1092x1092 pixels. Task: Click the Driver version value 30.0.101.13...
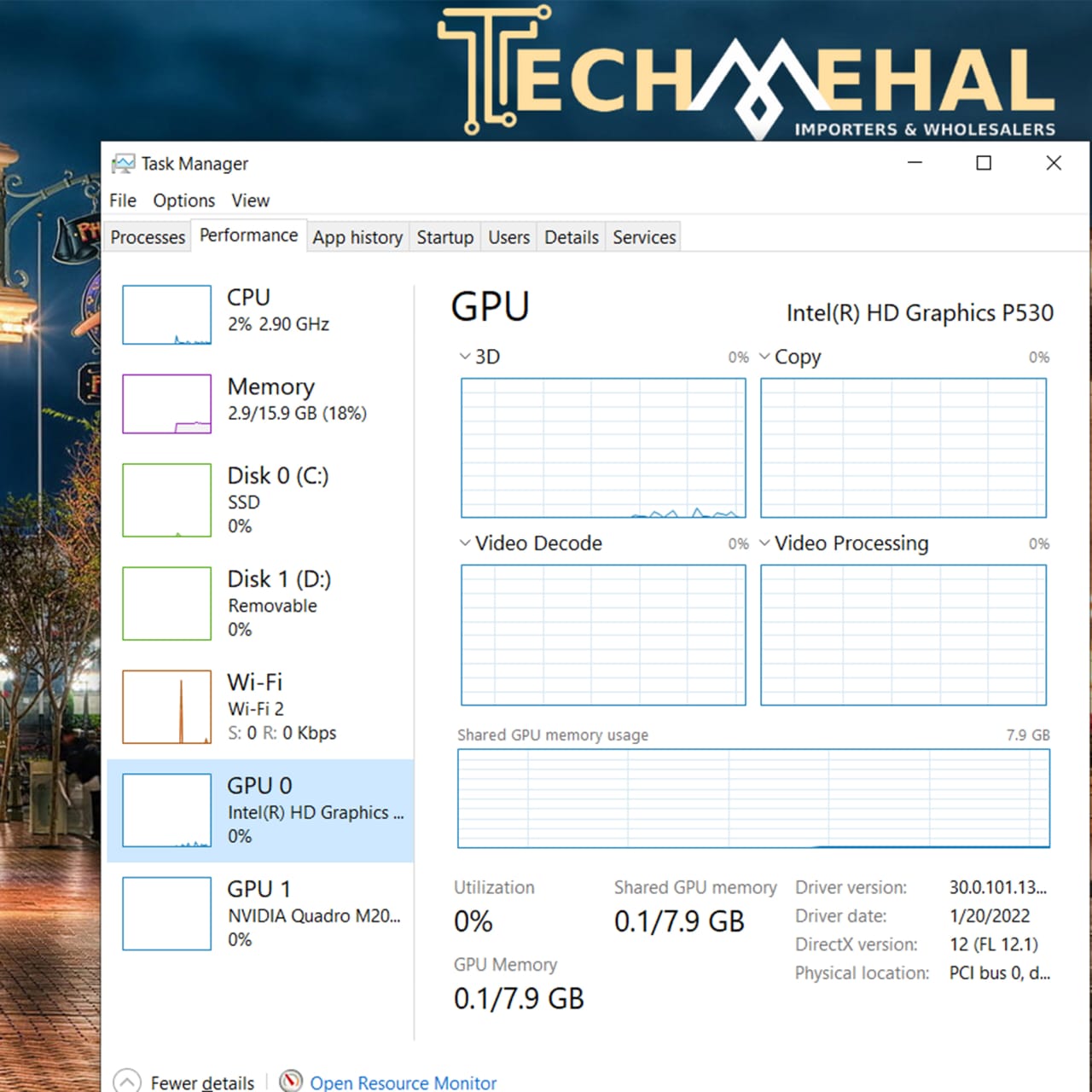[x=998, y=887]
